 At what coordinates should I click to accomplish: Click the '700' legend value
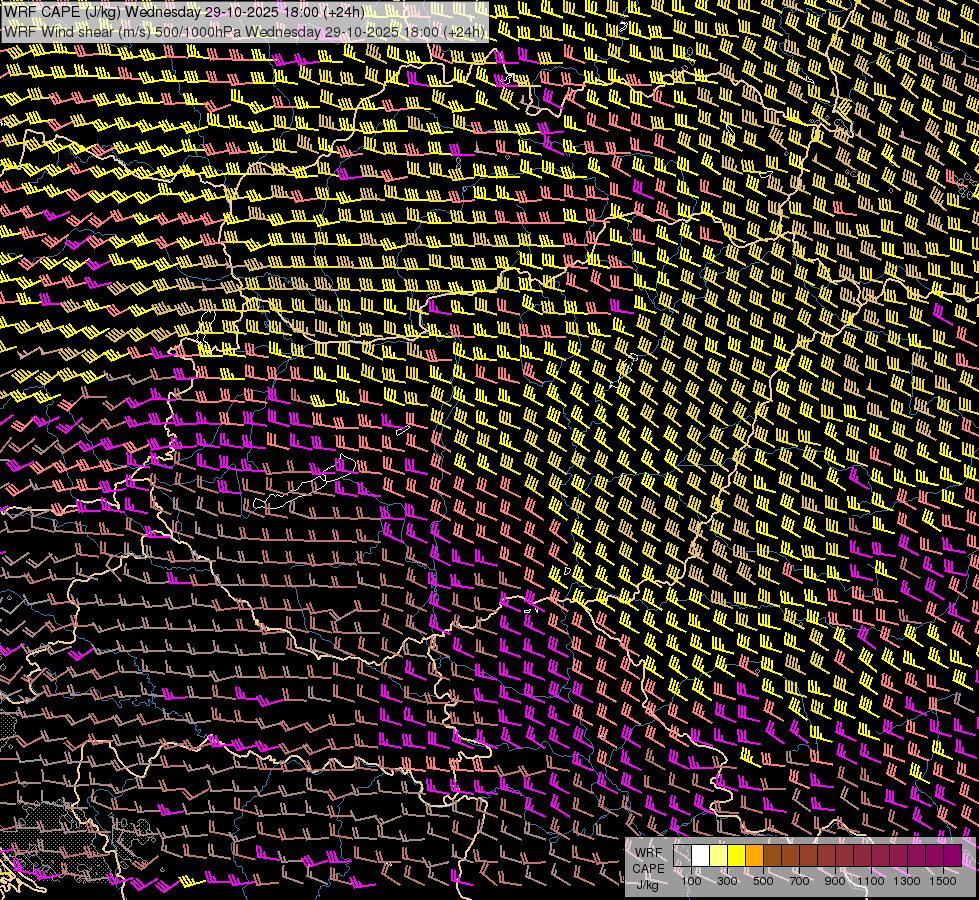pyautogui.click(x=799, y=881)
